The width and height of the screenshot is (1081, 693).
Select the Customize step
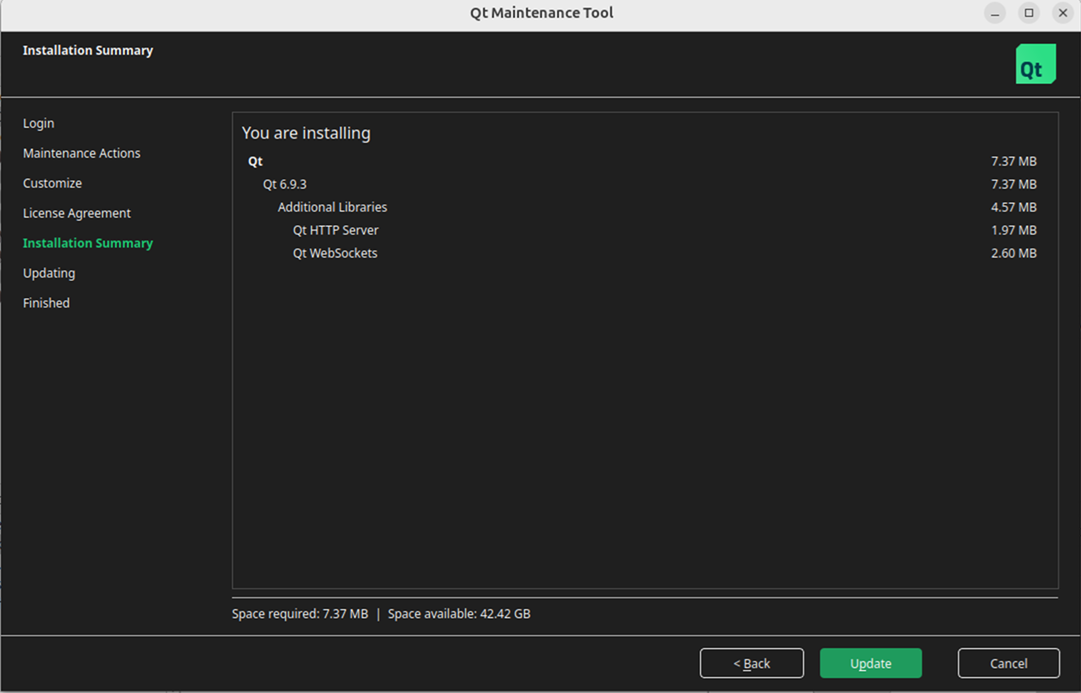pyautogui.click(x=52, y=183)
